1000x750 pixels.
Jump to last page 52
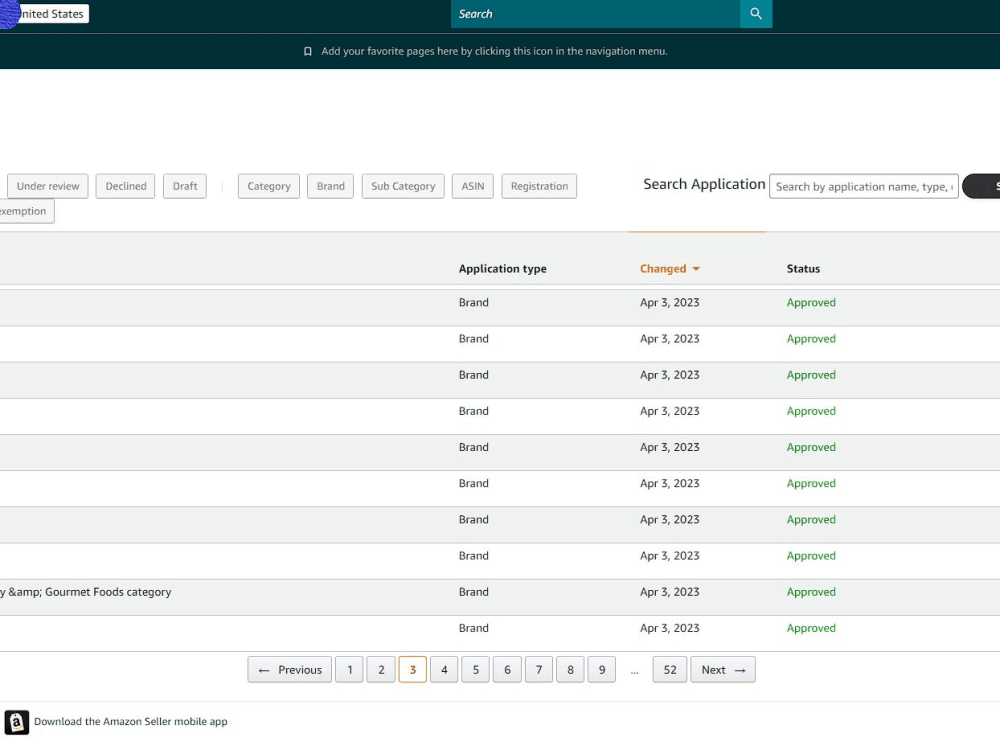670,670
